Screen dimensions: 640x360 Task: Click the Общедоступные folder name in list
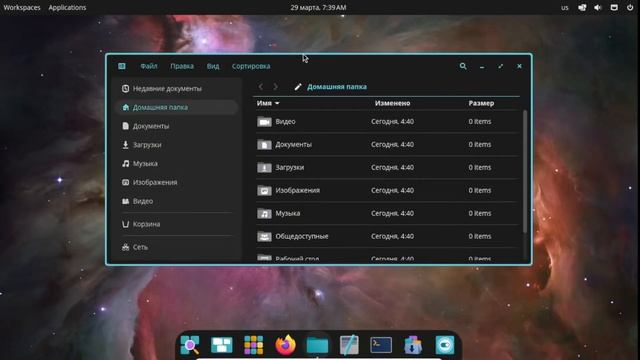pos(302,236)
